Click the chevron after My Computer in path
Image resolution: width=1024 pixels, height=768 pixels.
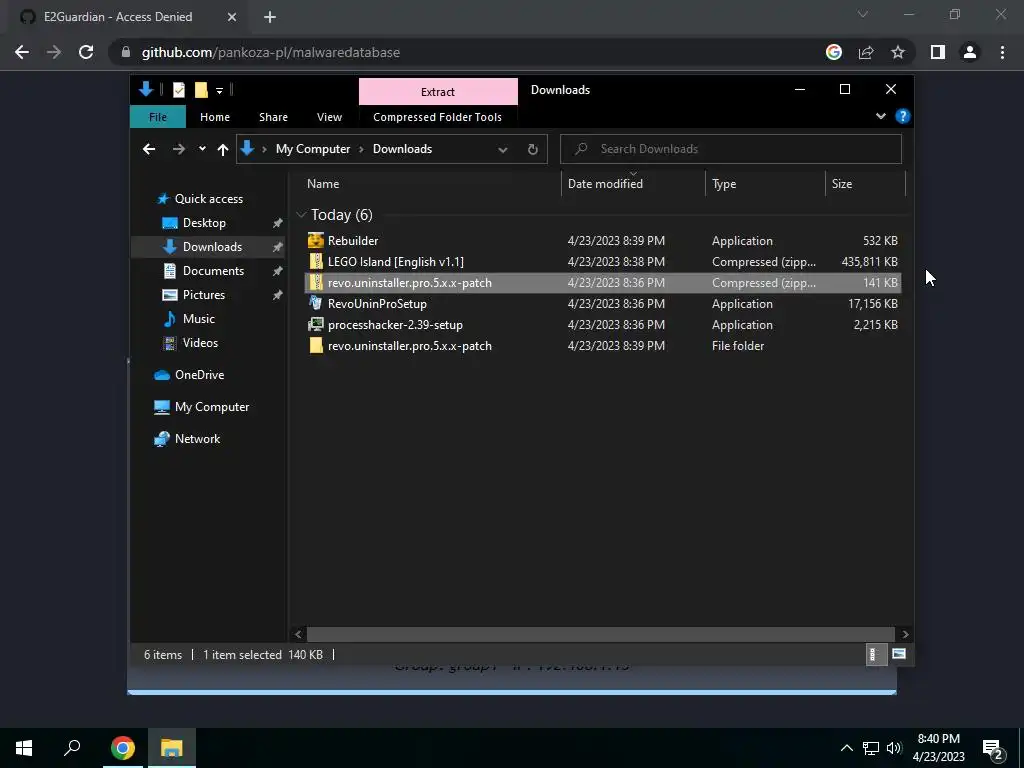[x=360, y=149]
